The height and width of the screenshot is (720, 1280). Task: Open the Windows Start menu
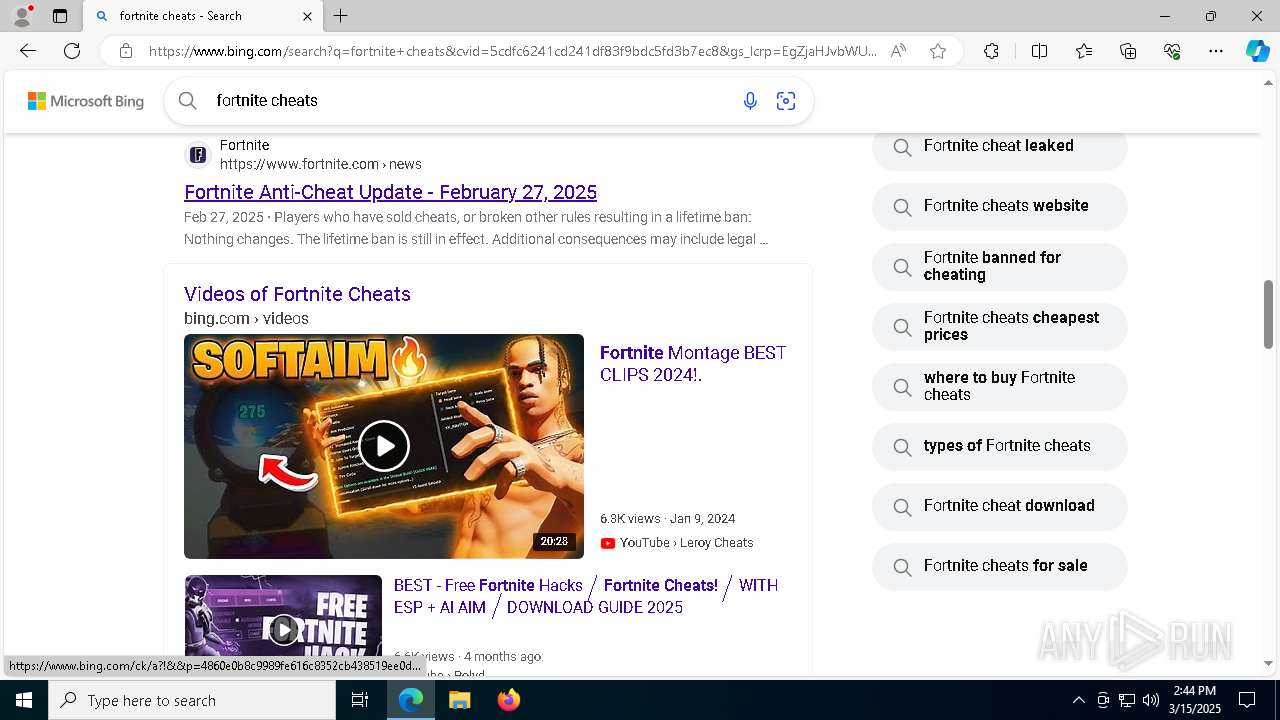(24, 700)
